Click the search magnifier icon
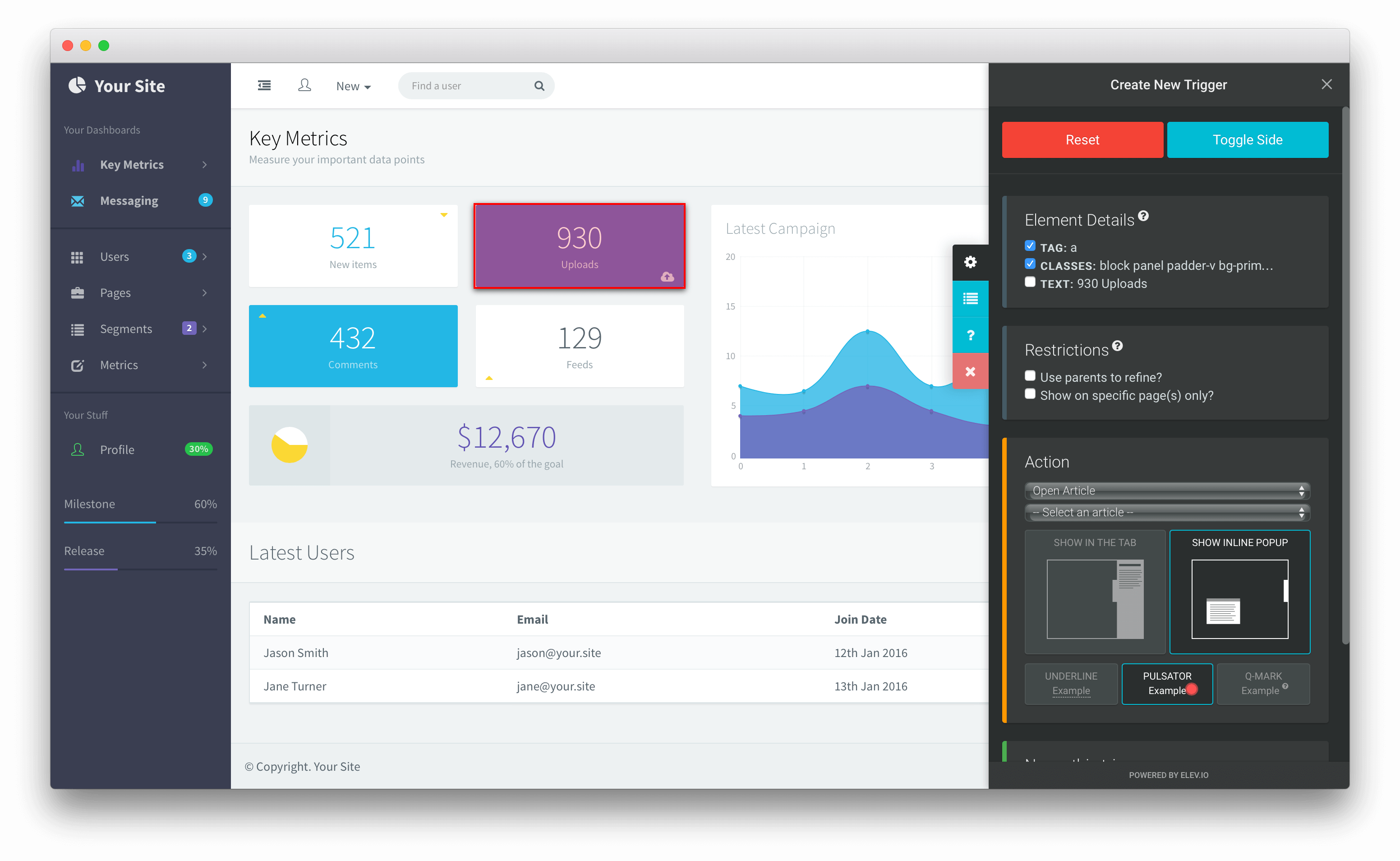This screenshot has width=1400, height=861. click(539, 86)
